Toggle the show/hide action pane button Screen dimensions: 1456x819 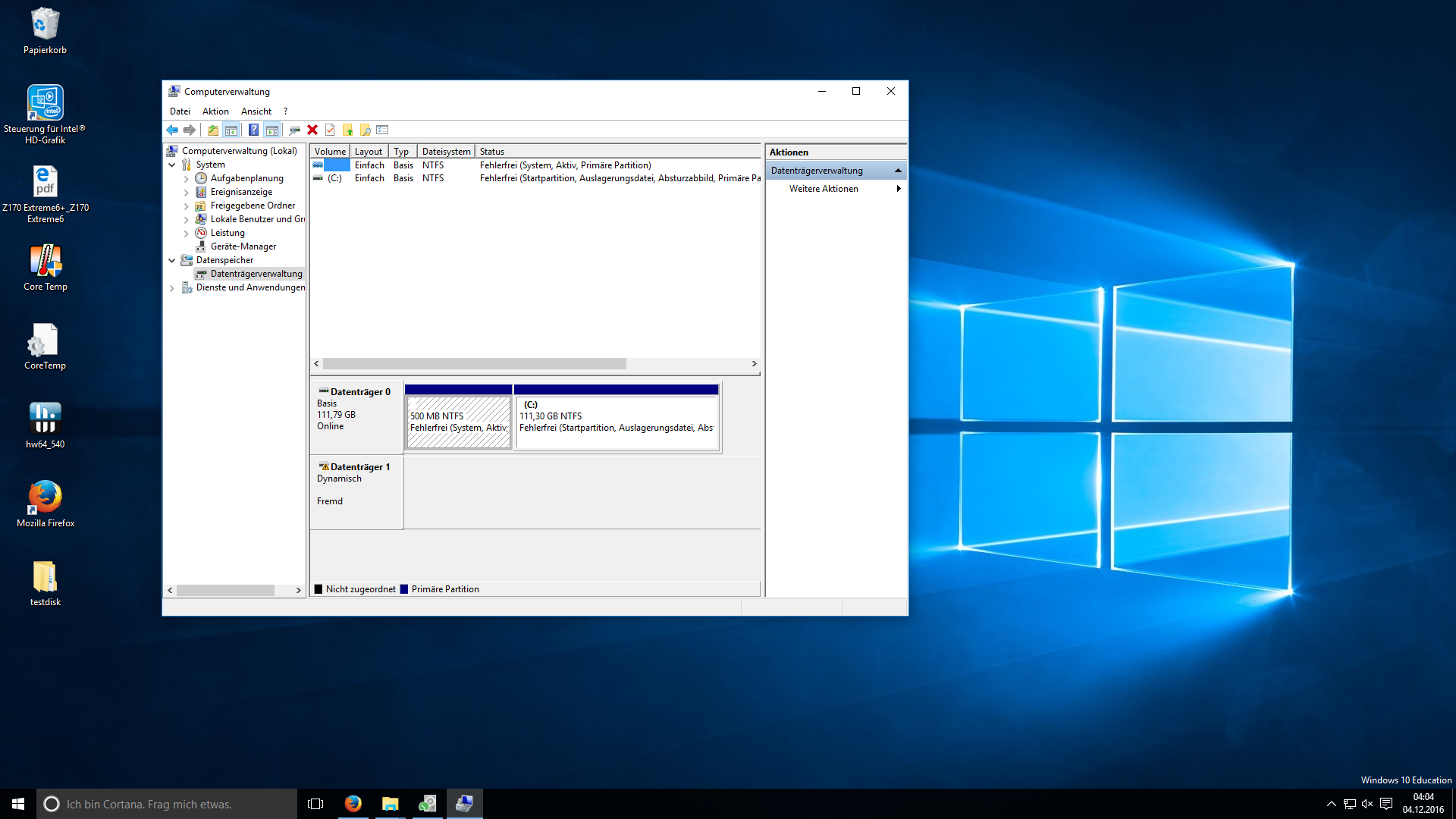[272, 130]
